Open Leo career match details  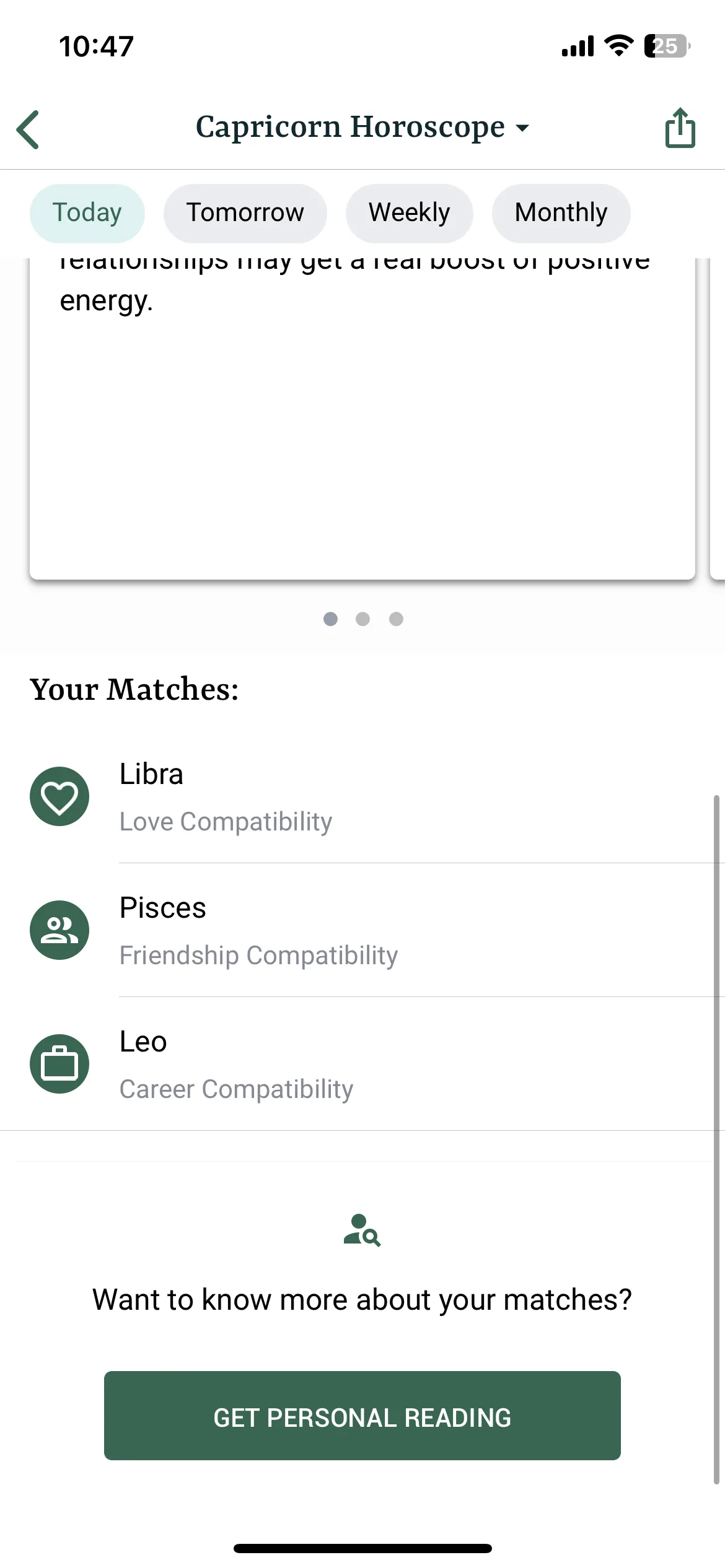point(362,1064)
